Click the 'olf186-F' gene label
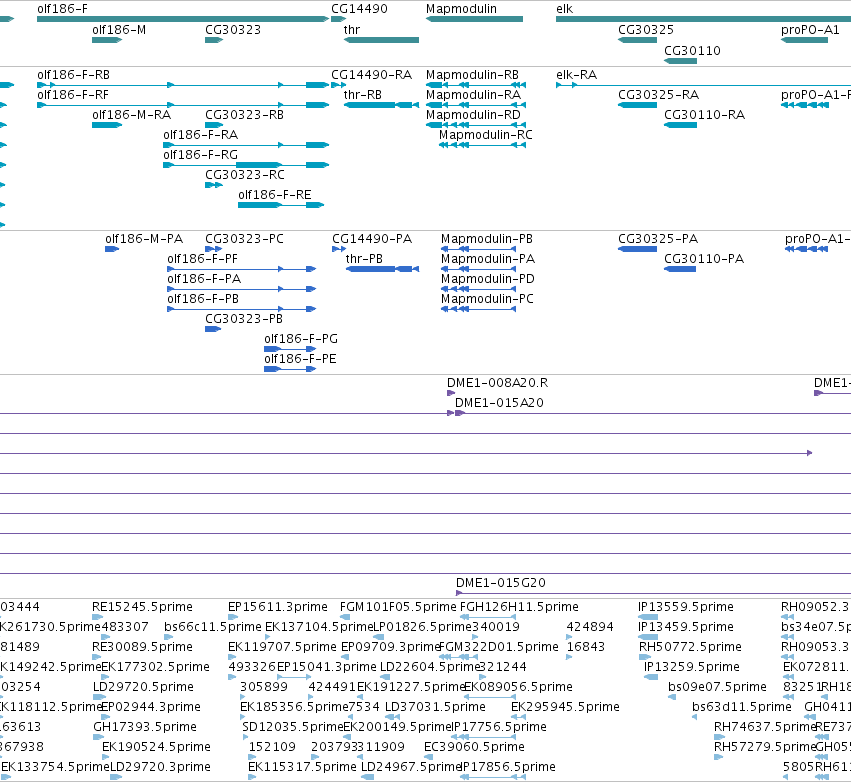 pyautogui.click(x=62, y=9)
